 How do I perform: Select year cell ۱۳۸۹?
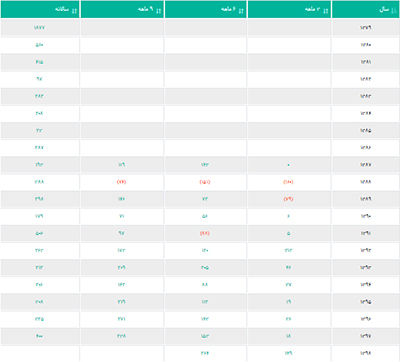click(x=366, y=199)
